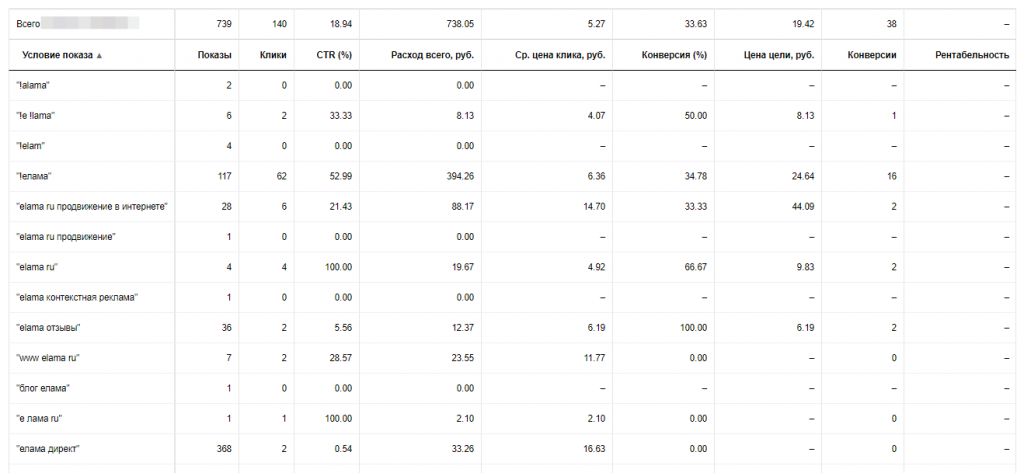Click Рентабельность column header
The height and width of the screenshot is (473, 1024).
click(x=972, y=56)
